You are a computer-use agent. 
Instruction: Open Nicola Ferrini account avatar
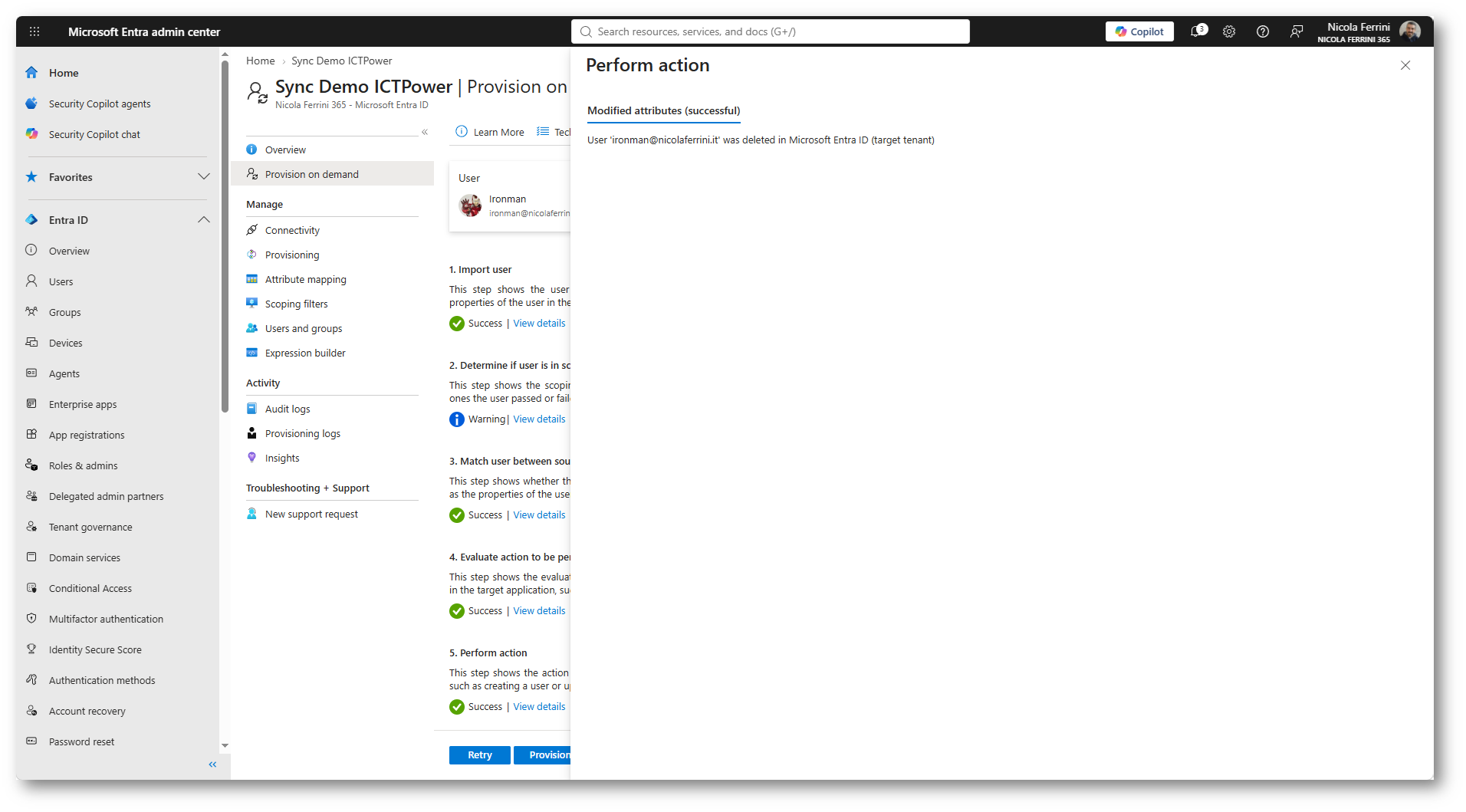pos(1409,31)
